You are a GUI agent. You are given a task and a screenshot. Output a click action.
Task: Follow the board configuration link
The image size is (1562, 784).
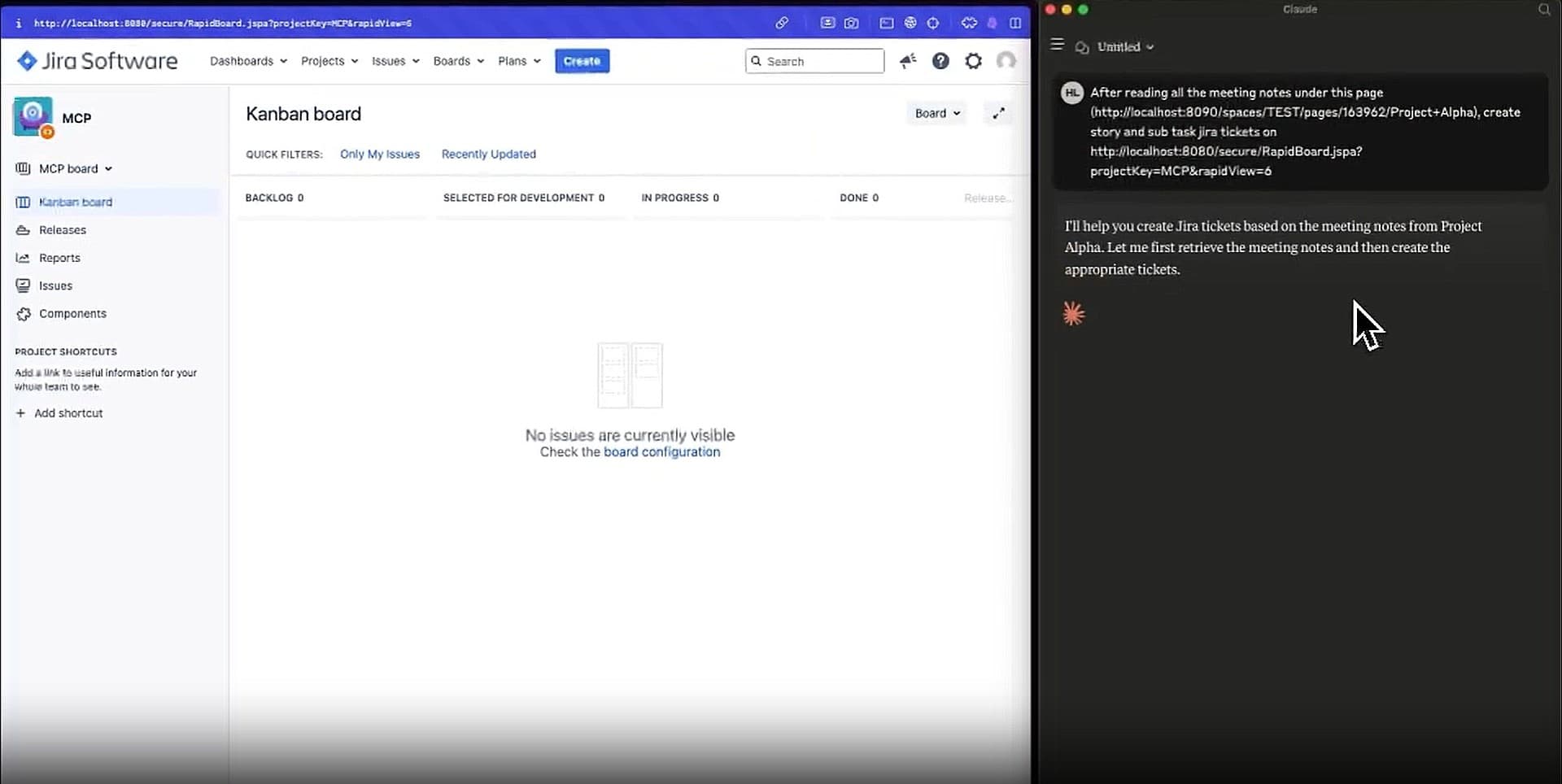click(x=661, y=452)
